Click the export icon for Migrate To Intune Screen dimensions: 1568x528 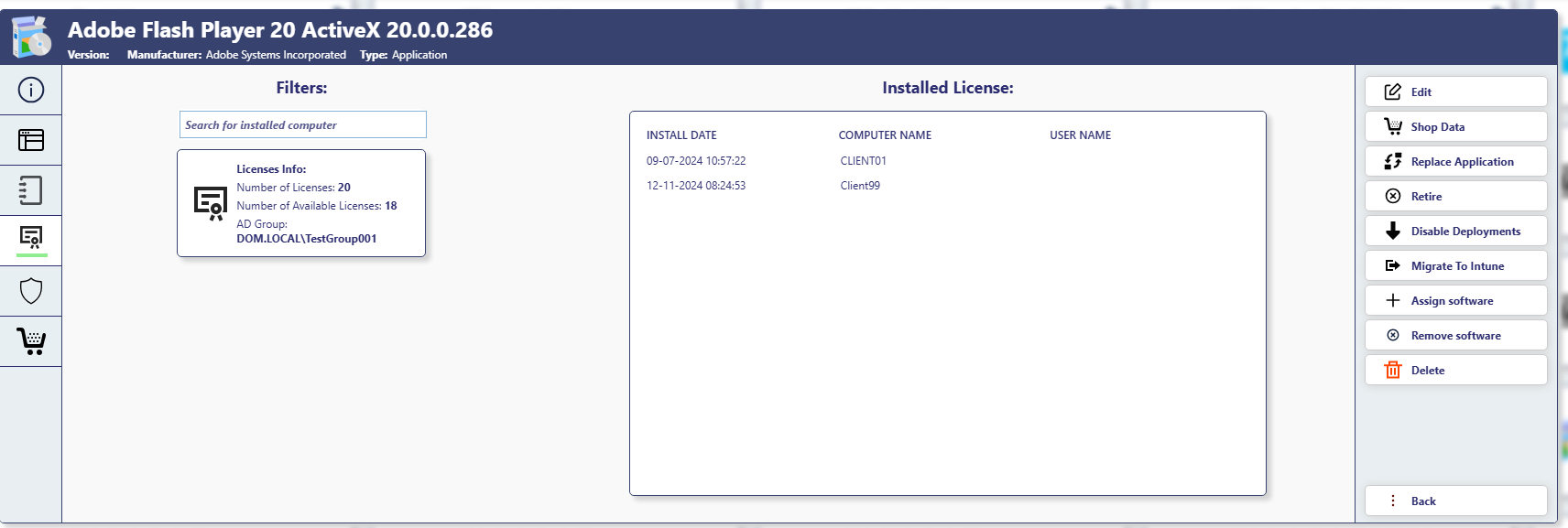coord(1393,265)
